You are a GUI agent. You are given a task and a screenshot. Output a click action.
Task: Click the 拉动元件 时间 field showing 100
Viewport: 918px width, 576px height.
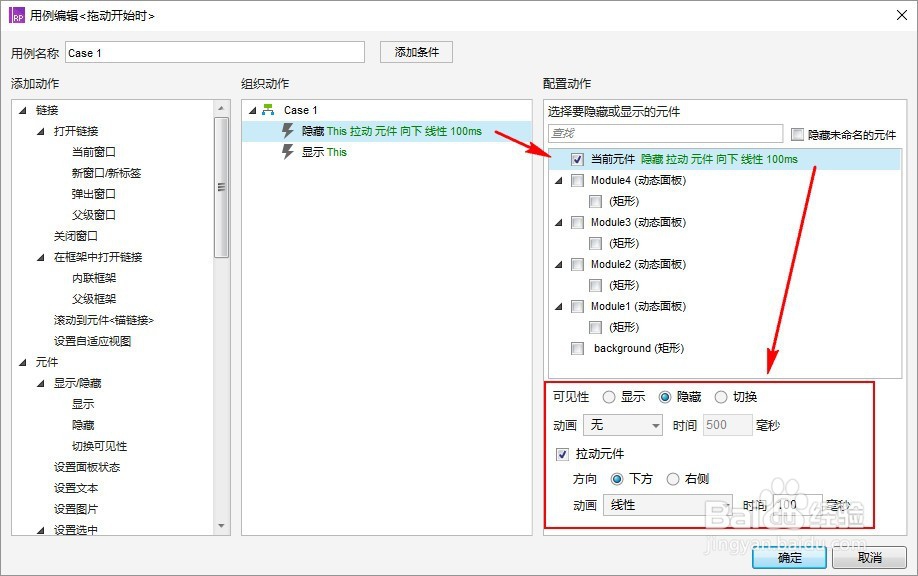[797, 505]
